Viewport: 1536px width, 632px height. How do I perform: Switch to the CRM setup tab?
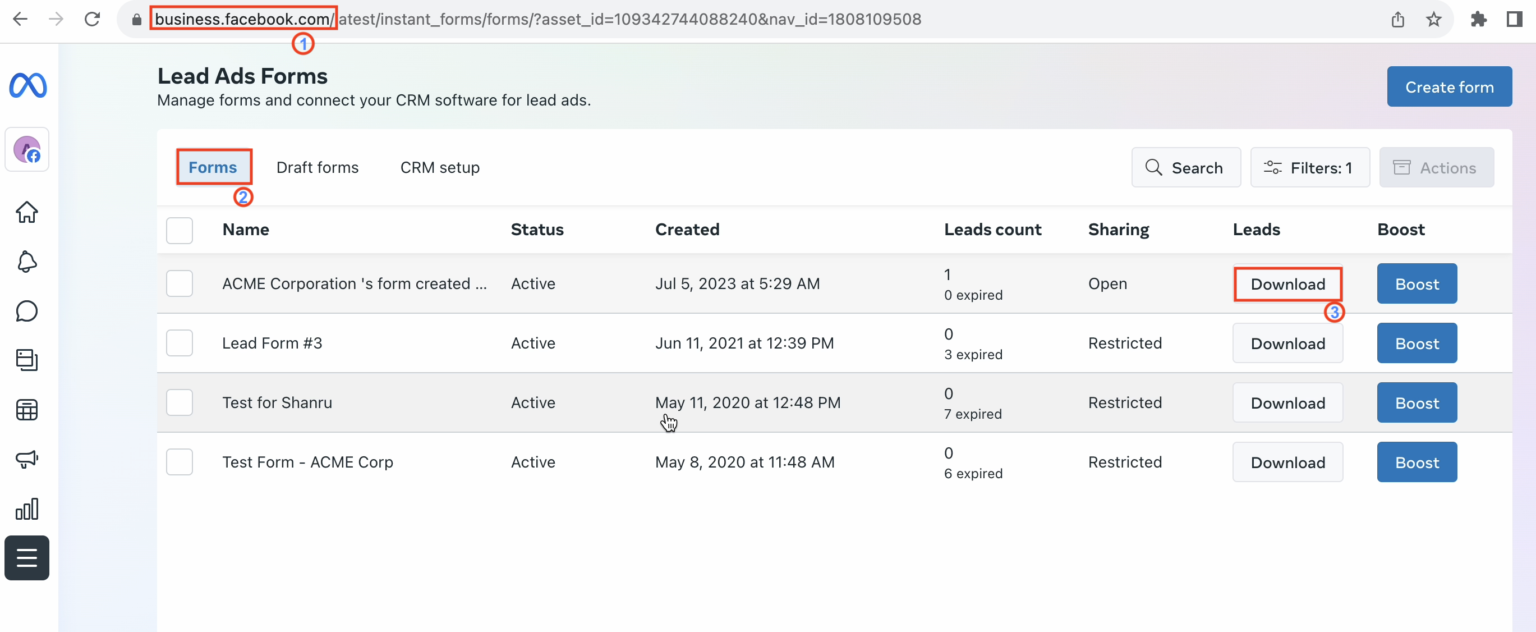pyautogui.click(x=440, y=167)
